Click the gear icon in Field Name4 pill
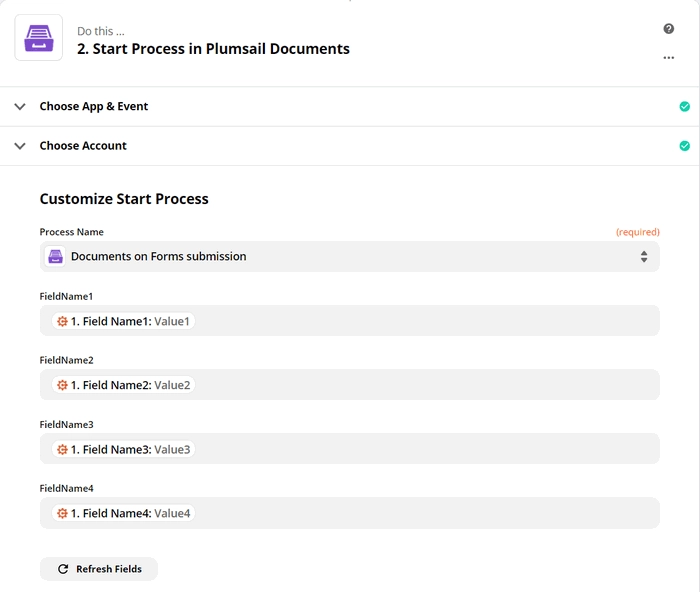Image resolution: width=700 pixels, height=592 pixels. tap(62, 513)
